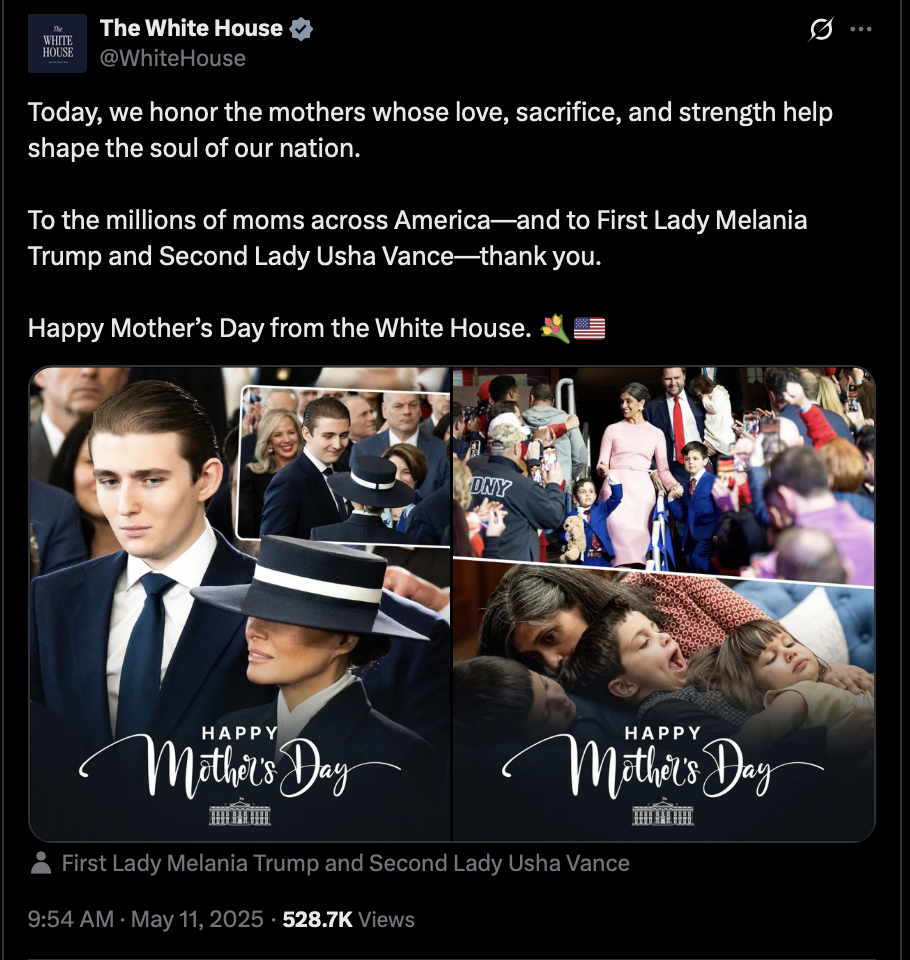The image size is (910, 960).
Task: Click the White House logo on left image
Action: point(240,812)
